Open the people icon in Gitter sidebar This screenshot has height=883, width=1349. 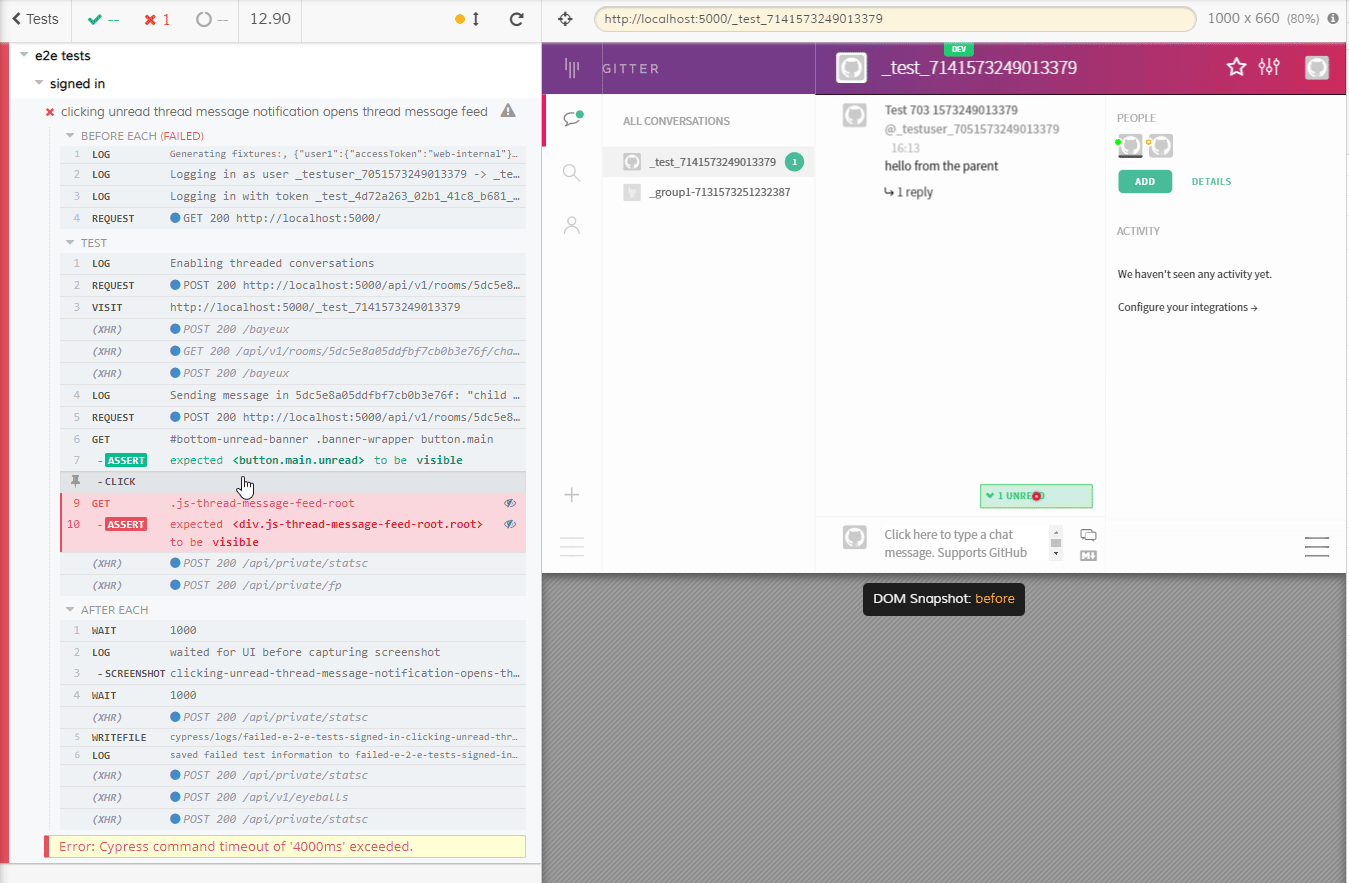click(x=572, y=226)
